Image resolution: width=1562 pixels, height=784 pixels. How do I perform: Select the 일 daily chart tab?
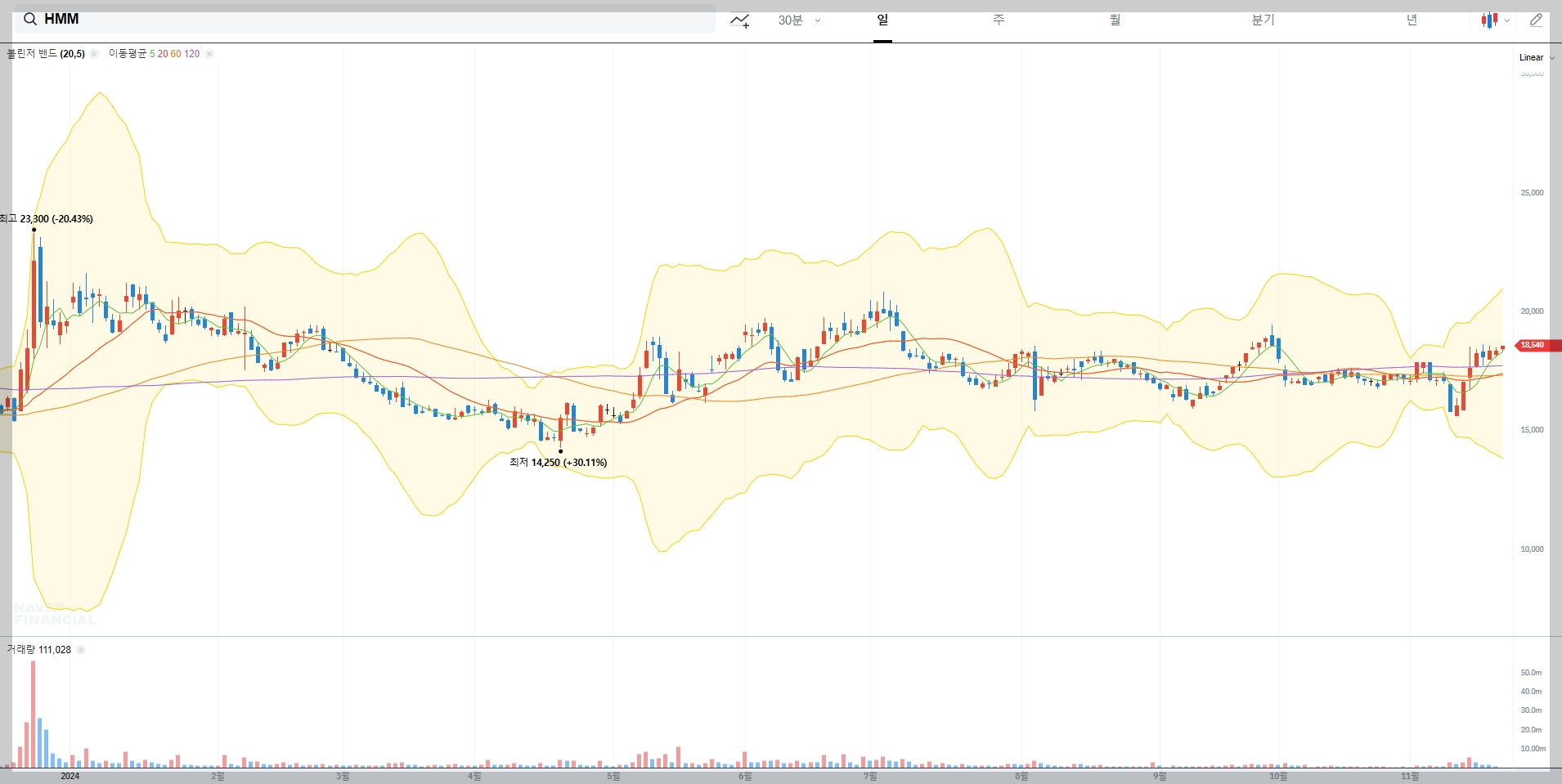(882, 20)
